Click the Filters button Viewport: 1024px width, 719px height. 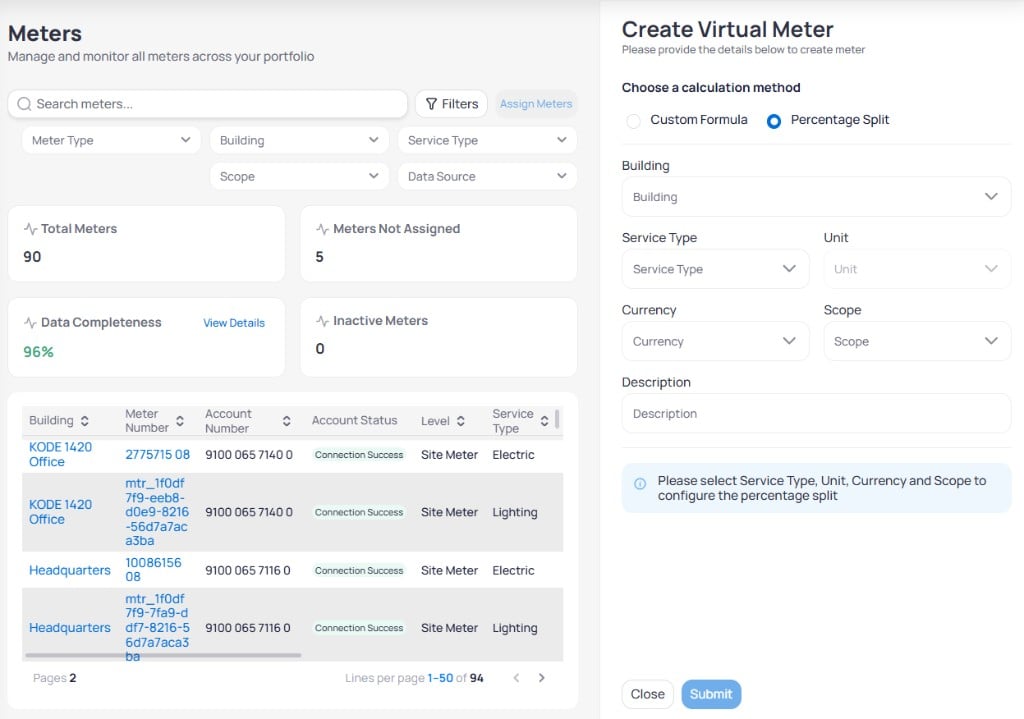tap(451, 104)
